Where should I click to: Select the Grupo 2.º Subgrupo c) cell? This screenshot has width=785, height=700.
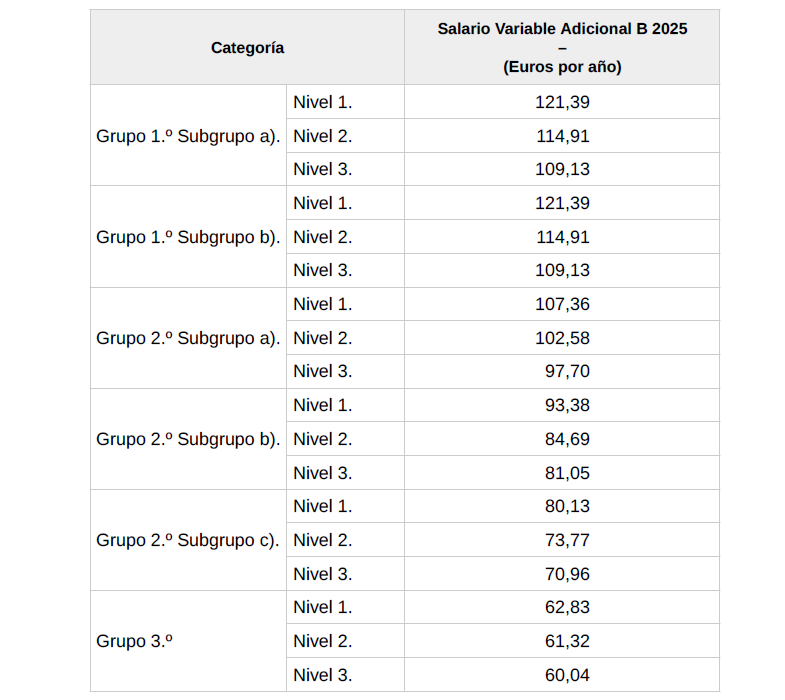point(188,540)
